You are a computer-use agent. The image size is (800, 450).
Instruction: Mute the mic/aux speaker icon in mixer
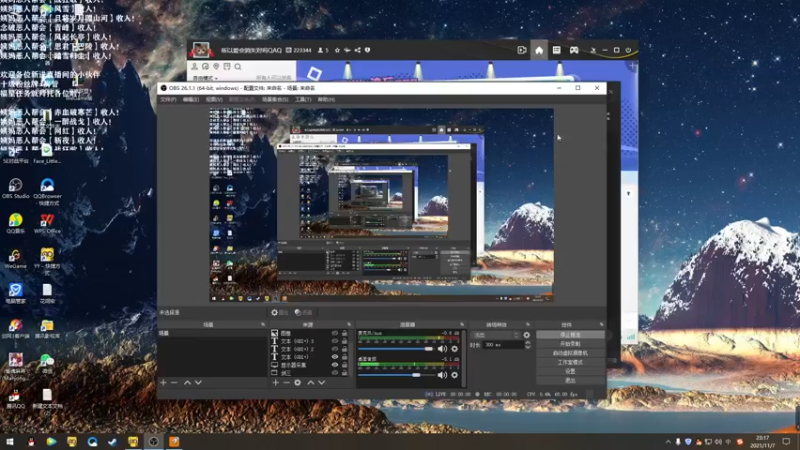443,349
